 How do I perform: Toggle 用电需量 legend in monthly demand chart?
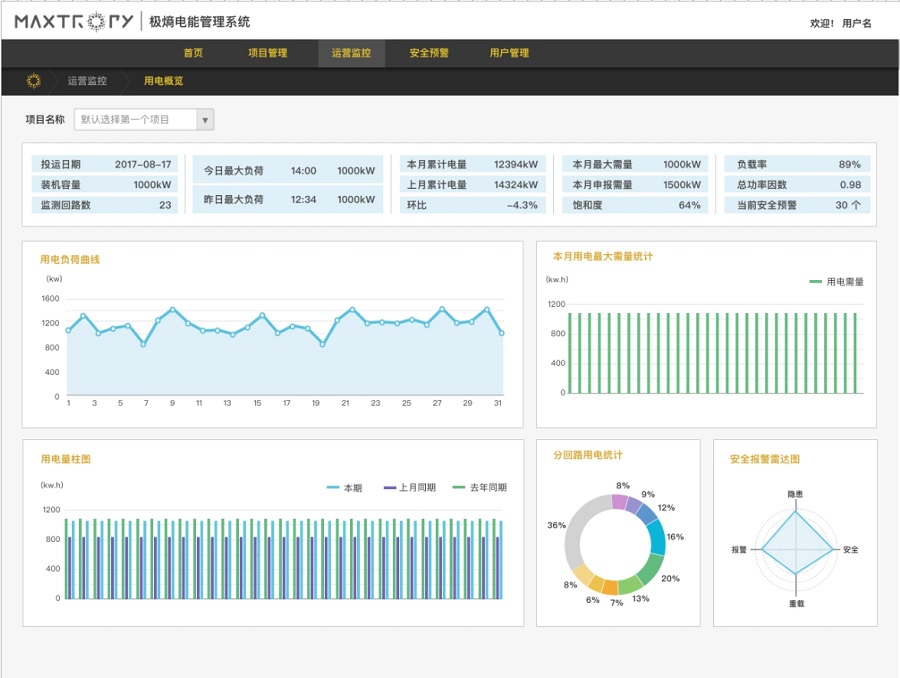[836, 282]
